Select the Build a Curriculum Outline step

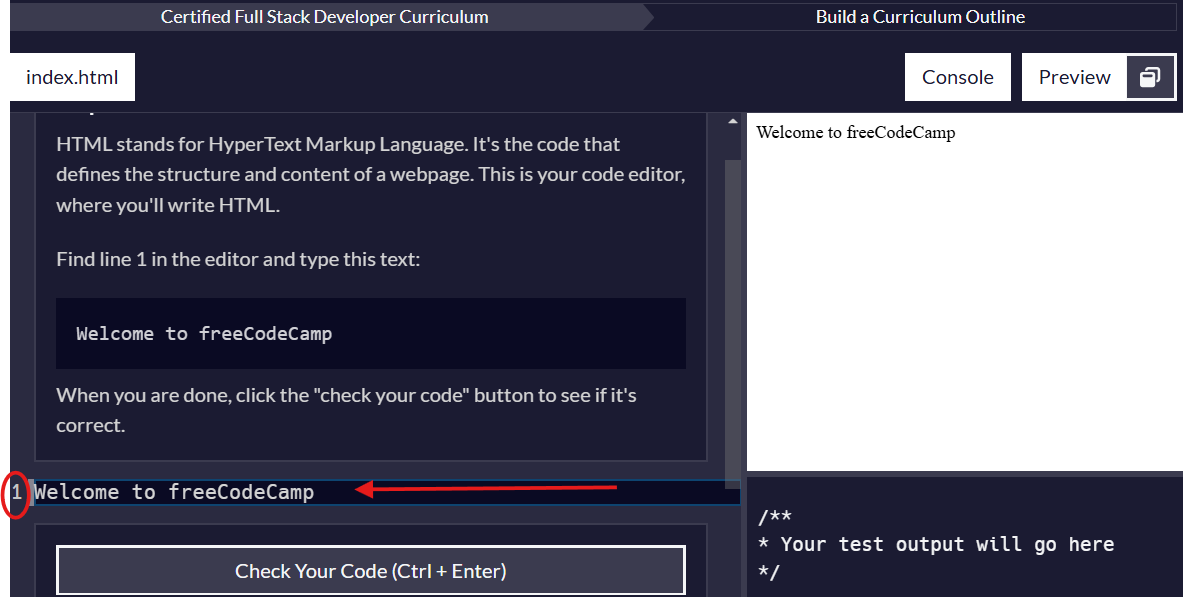(919, 16)
